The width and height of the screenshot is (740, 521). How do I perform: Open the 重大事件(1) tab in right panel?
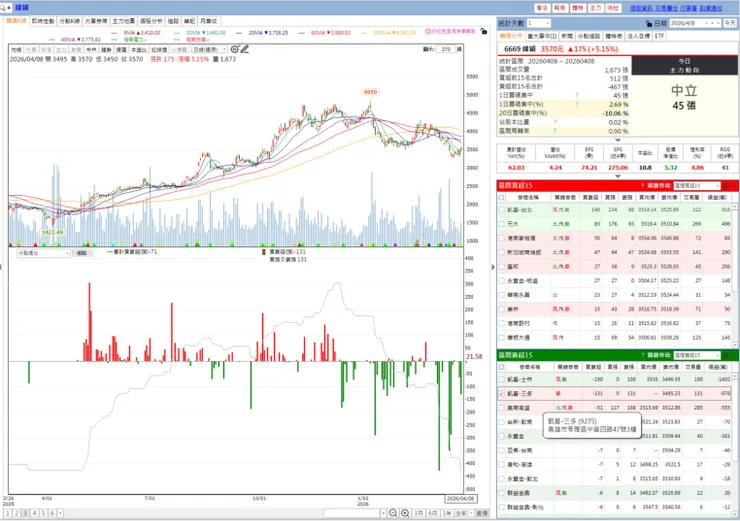coord(542,36)
